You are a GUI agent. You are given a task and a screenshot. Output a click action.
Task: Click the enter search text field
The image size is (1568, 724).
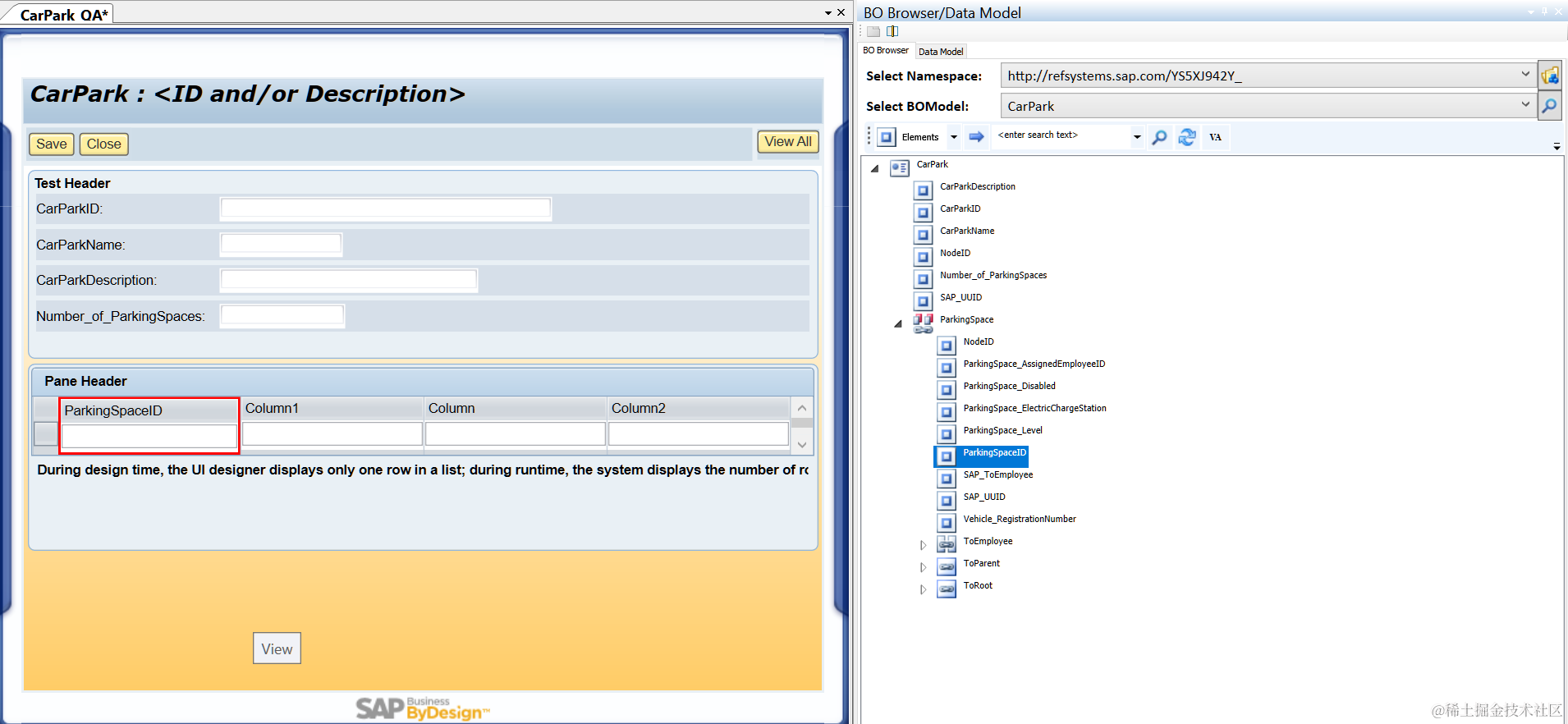1061,135
